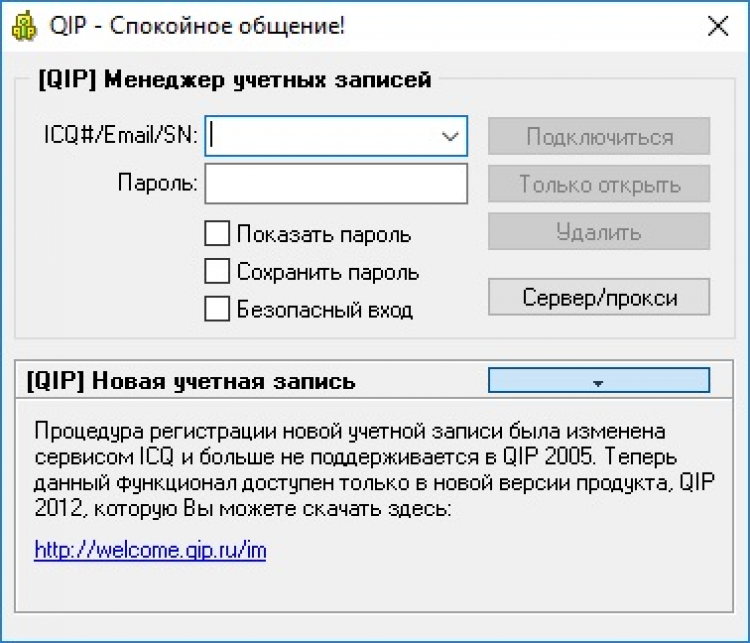Click into the Пароль password field
The height and width of the screenshot is (643, 750).
point(336,184)
